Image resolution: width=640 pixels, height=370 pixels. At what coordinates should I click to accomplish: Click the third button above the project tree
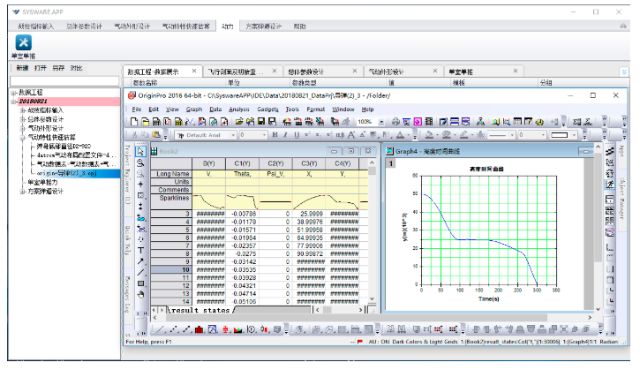(x=58, y=68)
